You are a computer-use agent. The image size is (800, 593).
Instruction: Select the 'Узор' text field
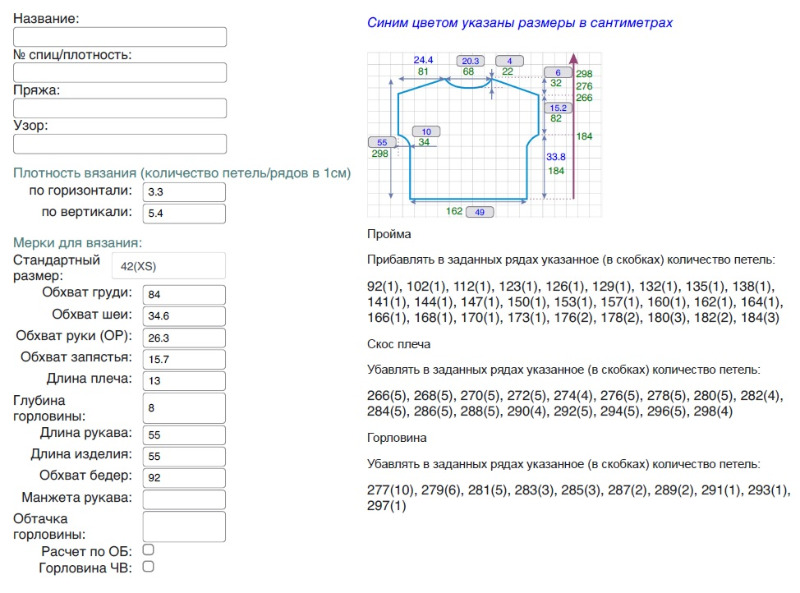120,144
